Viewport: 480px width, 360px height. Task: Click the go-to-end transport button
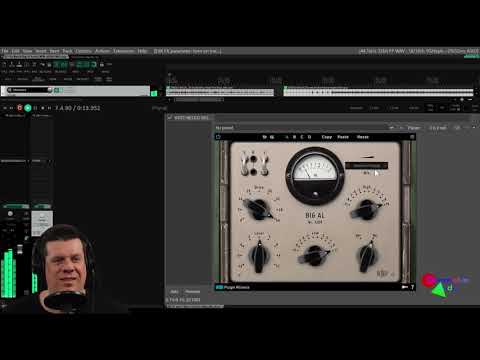click(x=49, y=108)
